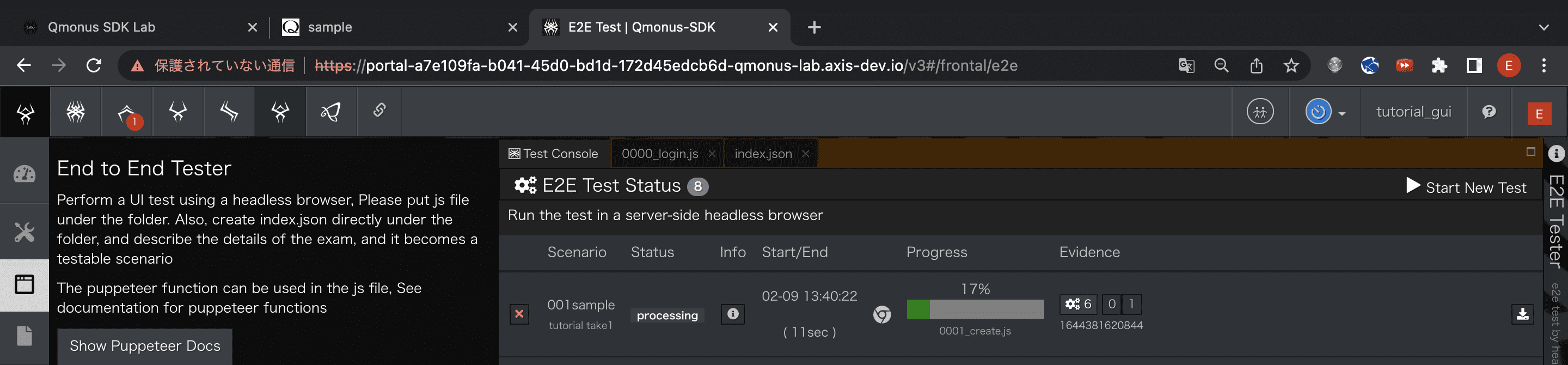This screenshot has width=1568, height=365.
Task: Open the link chain icon in top toolbar
Action: pyautogui.click(x=379, y=111)
